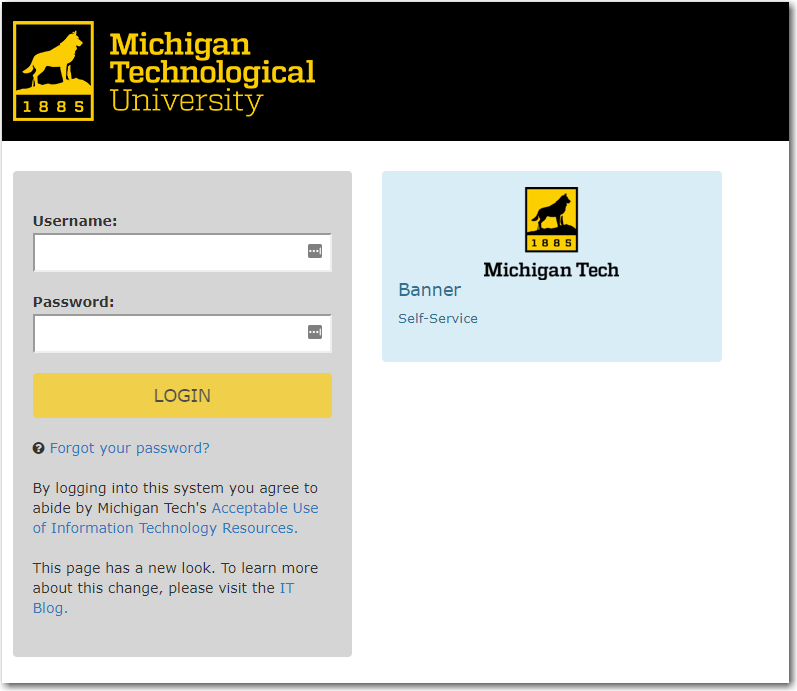This screenshot has height=691, width=797.
Task: Click the Michigan Technological University header text
Action: point(212,72)
